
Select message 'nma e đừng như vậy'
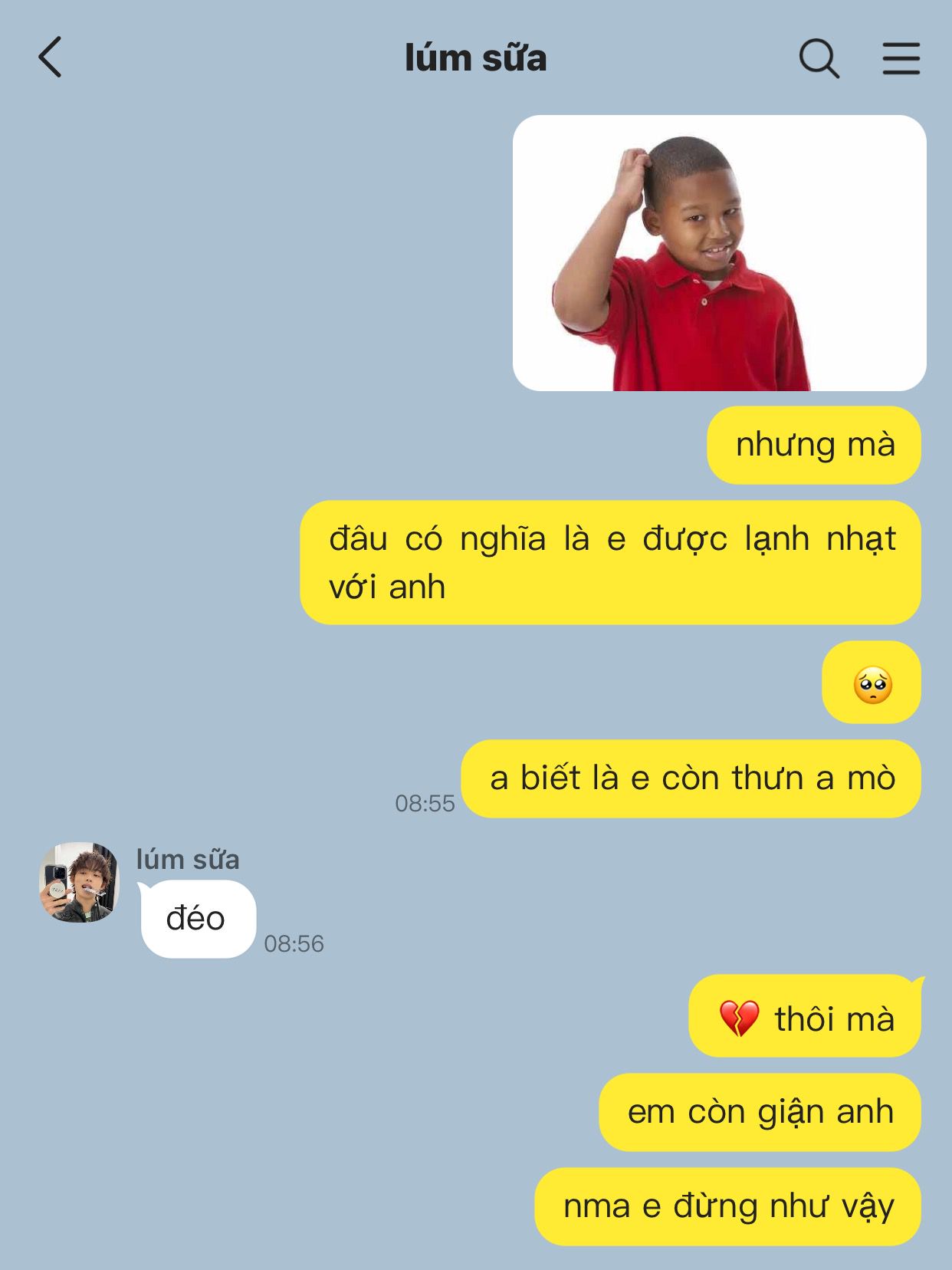coord(728,1206)
